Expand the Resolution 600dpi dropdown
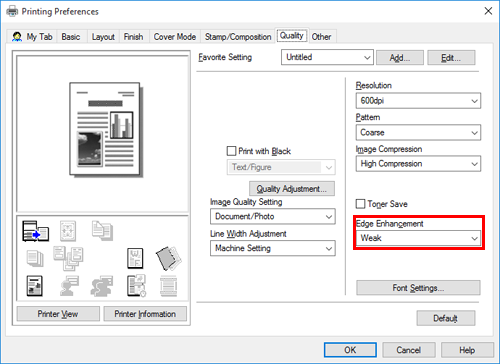Viewport: 500px width, 364px height. [418, 101]
